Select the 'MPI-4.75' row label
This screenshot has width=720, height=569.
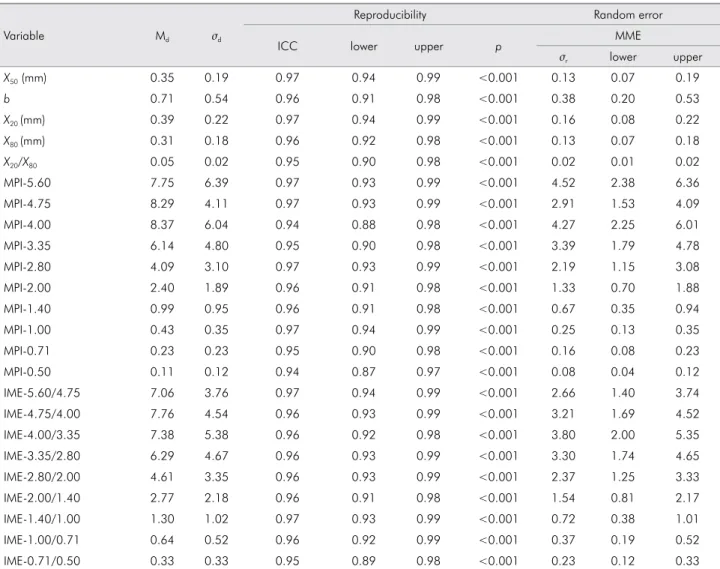(27, 204)
